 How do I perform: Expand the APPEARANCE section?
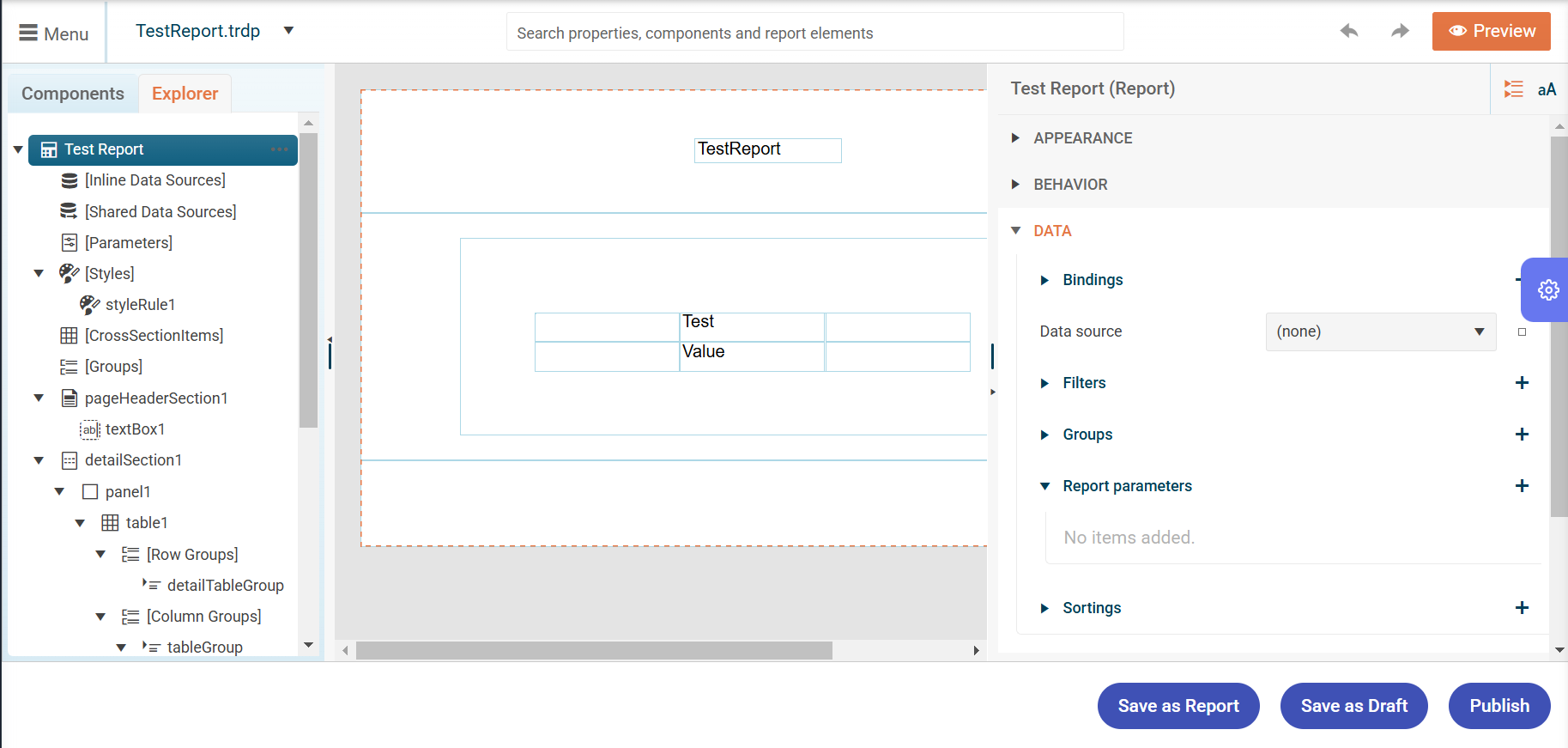[1016, 138]
